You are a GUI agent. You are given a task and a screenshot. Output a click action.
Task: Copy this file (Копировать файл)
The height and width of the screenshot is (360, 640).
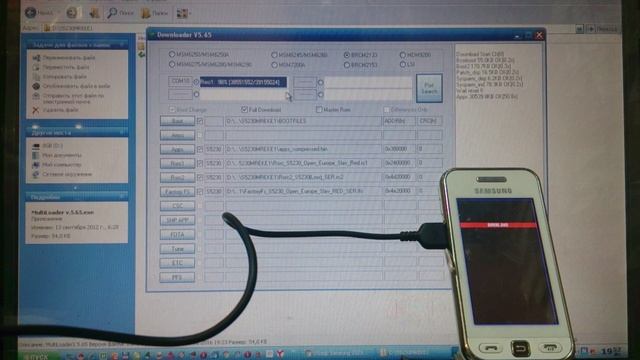[64, 76]
